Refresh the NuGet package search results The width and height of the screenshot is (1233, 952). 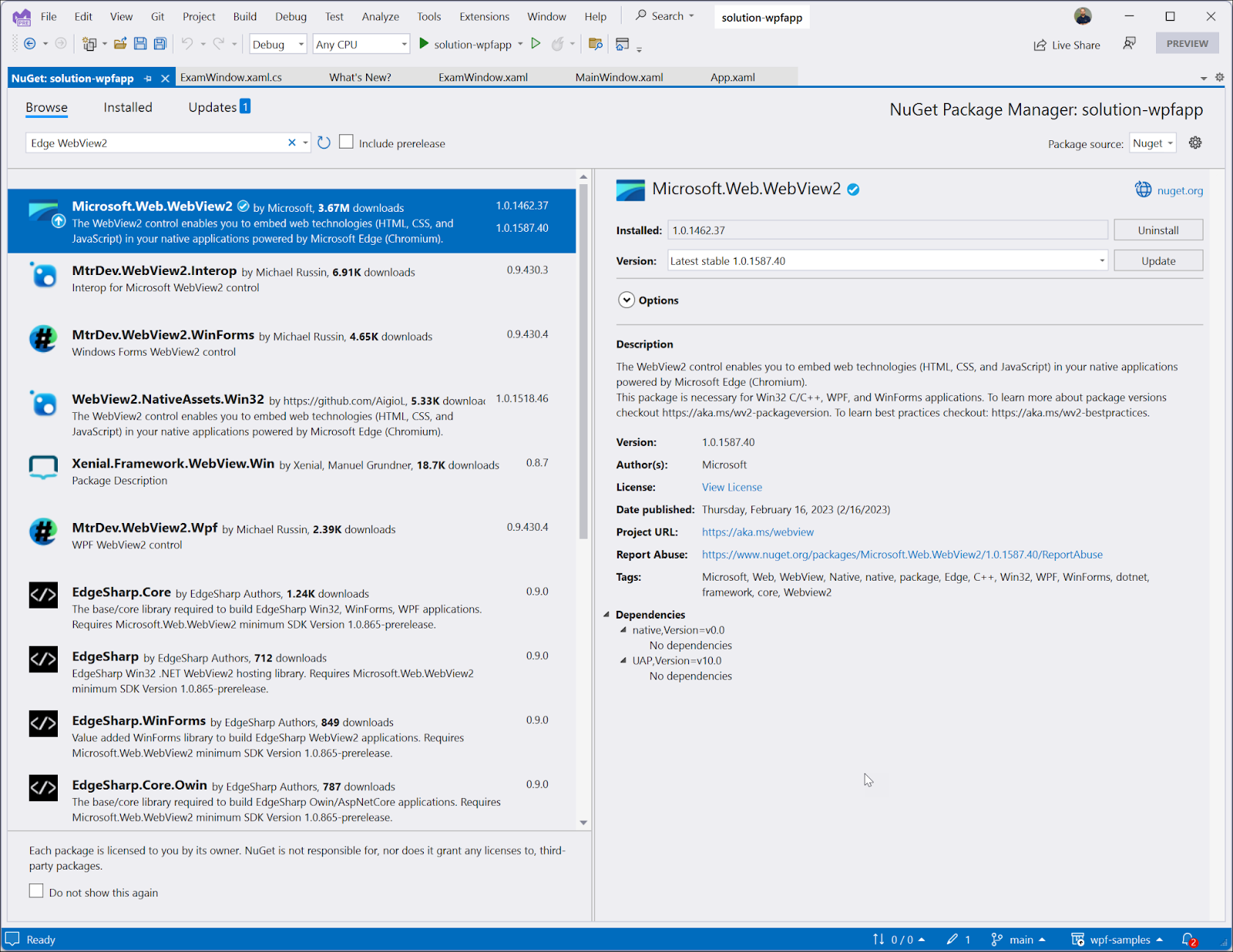pos(324,142)
